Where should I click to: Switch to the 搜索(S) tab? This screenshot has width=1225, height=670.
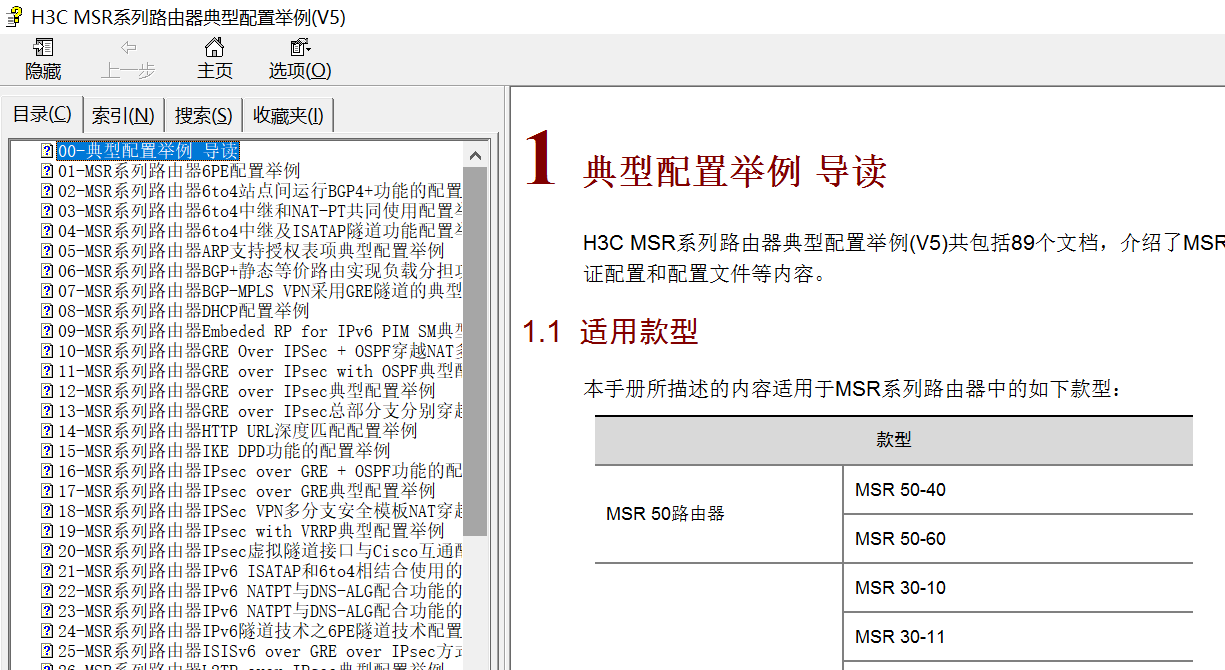pyautogui.click(x=204, y=116)
